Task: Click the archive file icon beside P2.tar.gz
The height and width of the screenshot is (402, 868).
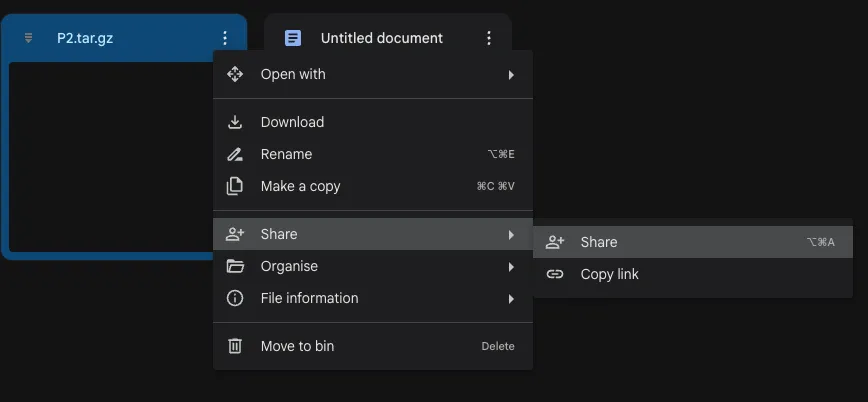Action: pos(28,38)
